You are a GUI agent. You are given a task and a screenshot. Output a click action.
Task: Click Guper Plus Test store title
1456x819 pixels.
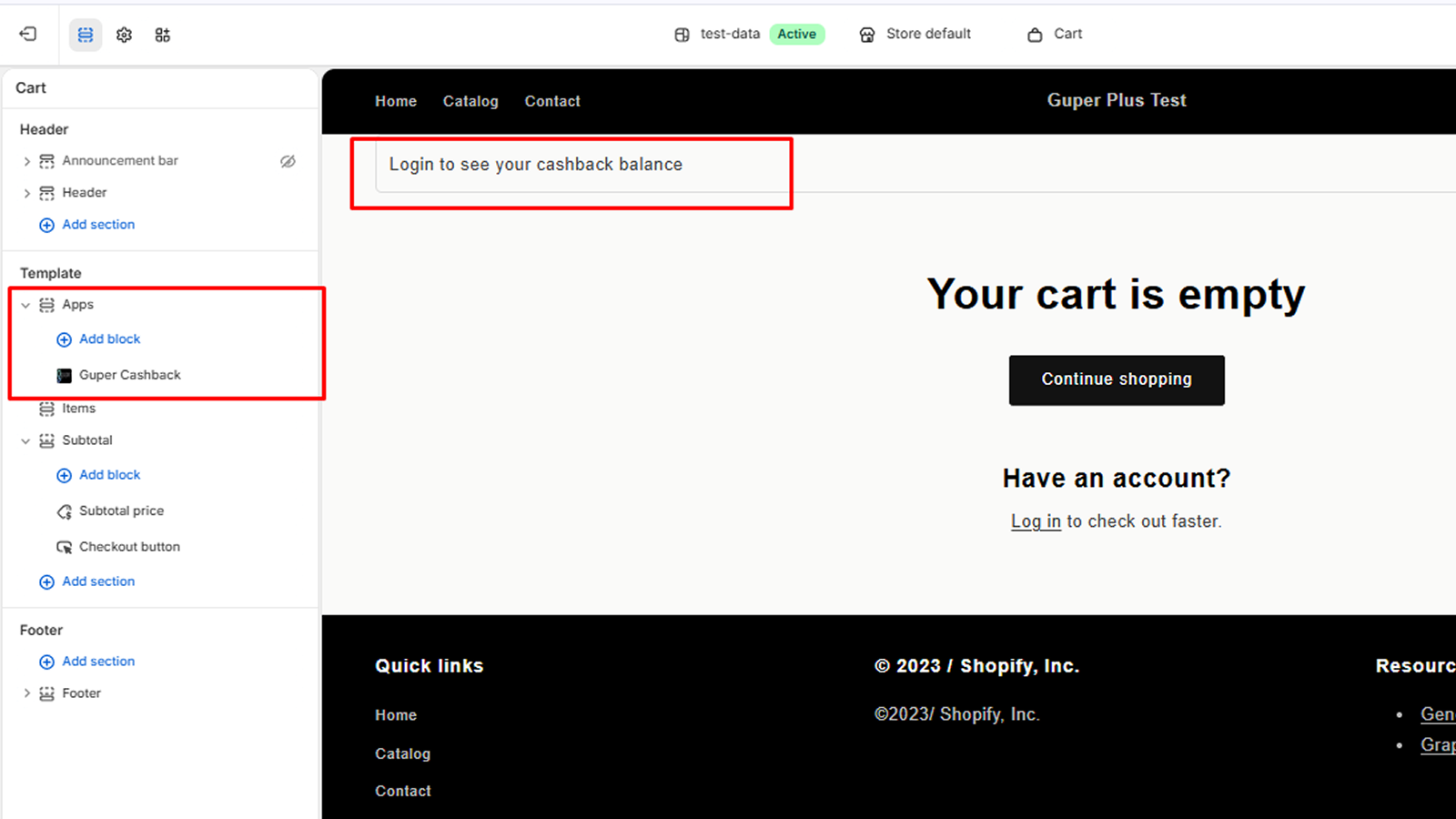coord(1117,100)
